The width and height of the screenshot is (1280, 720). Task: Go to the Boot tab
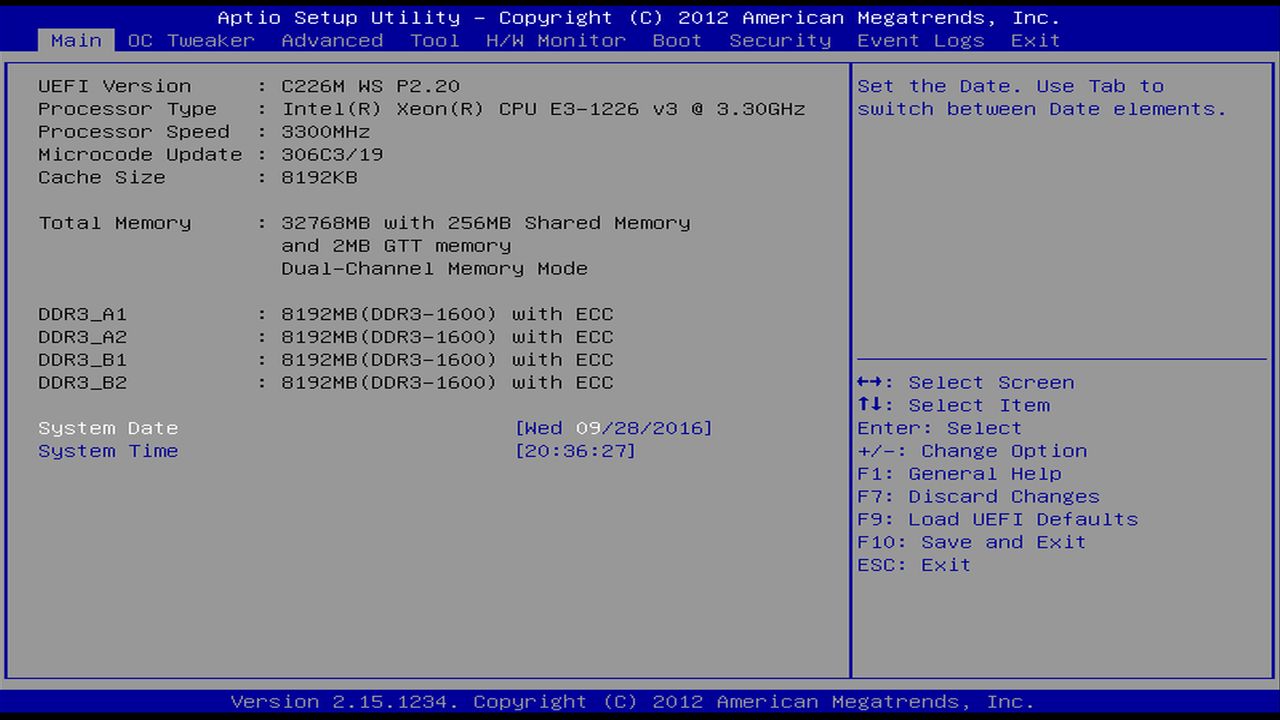[x=677, y=40]
